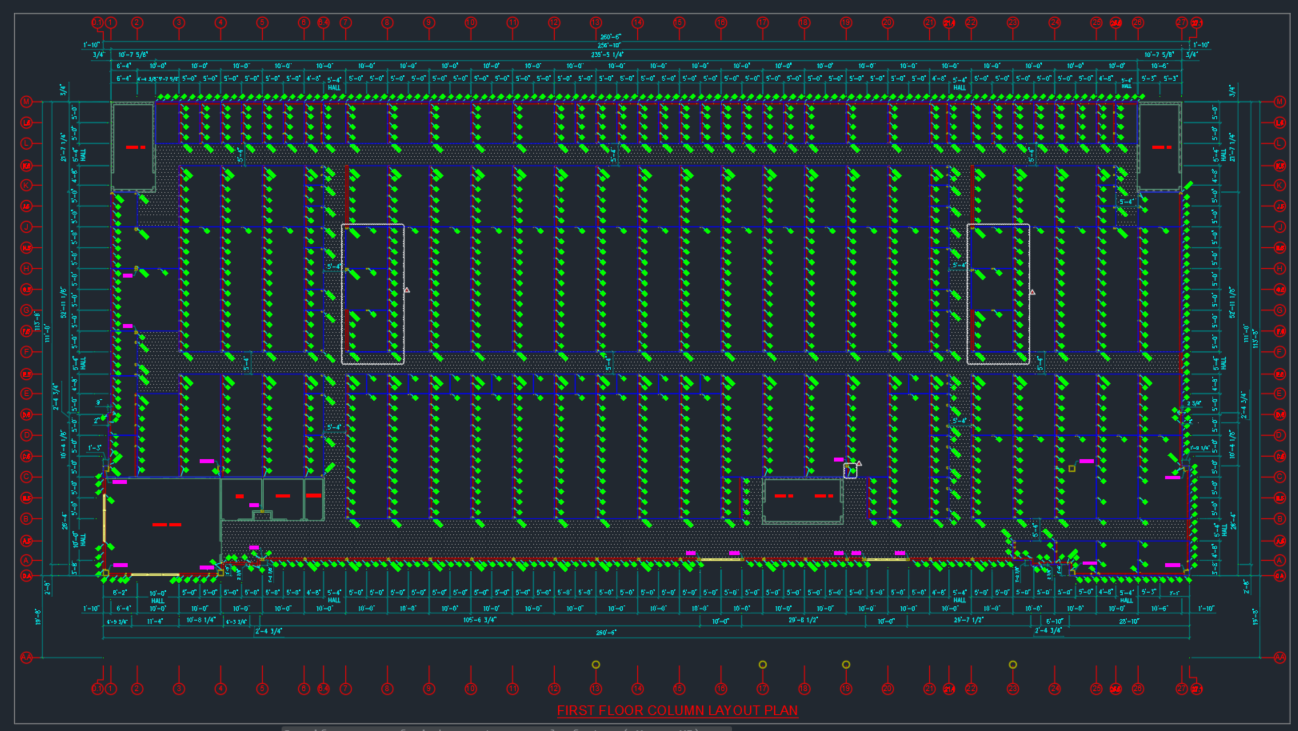
Task: Click the yellow circle below grid 23
Action: 1013,665
